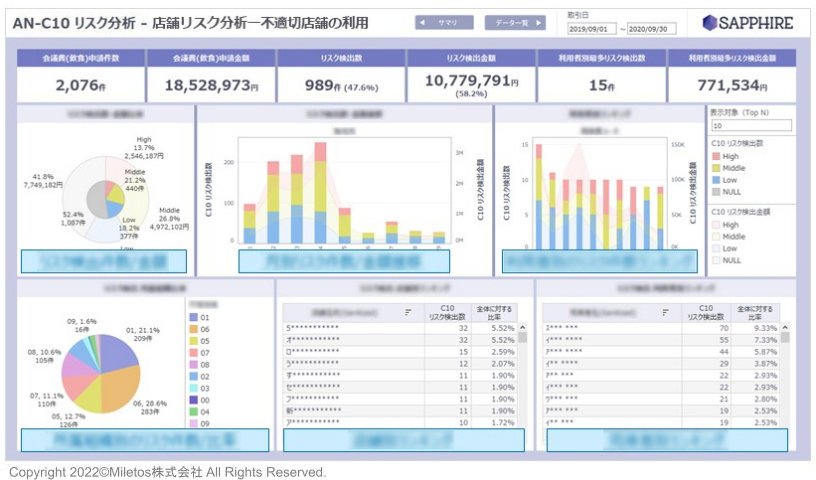
Task: Select the NULL risk count legend swatch
Action: [716, 192]
